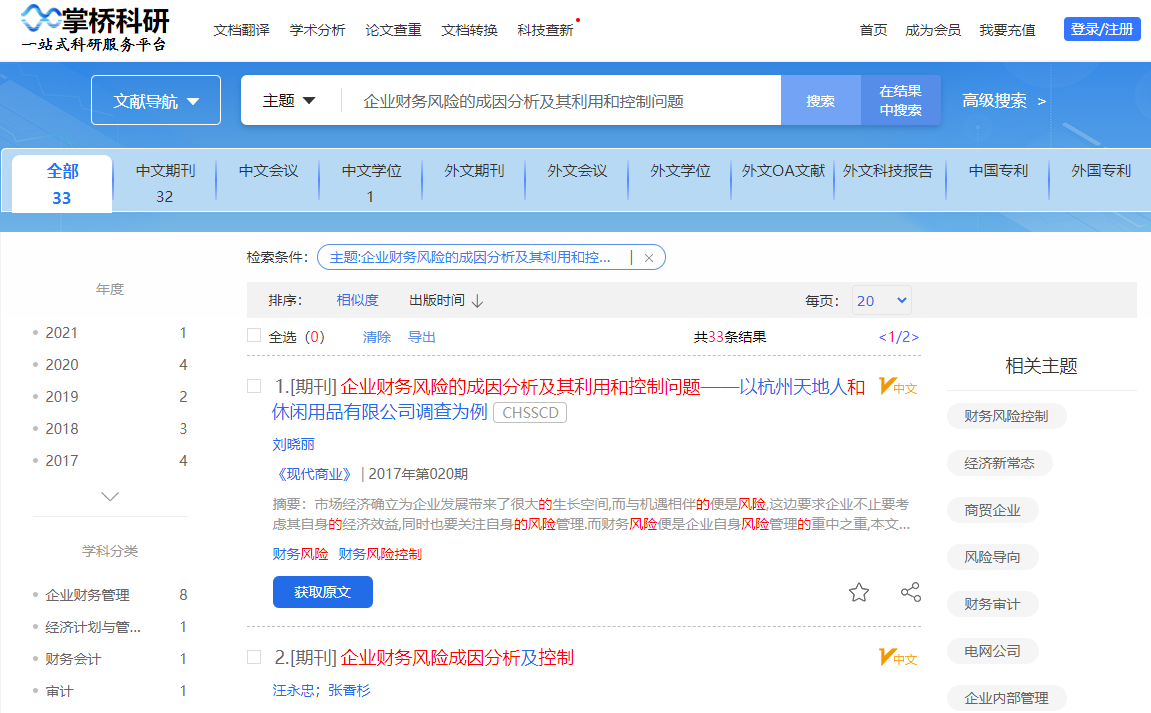Star the first result to favorite it
Screen dimensions: 1151x713
[859, 592]
